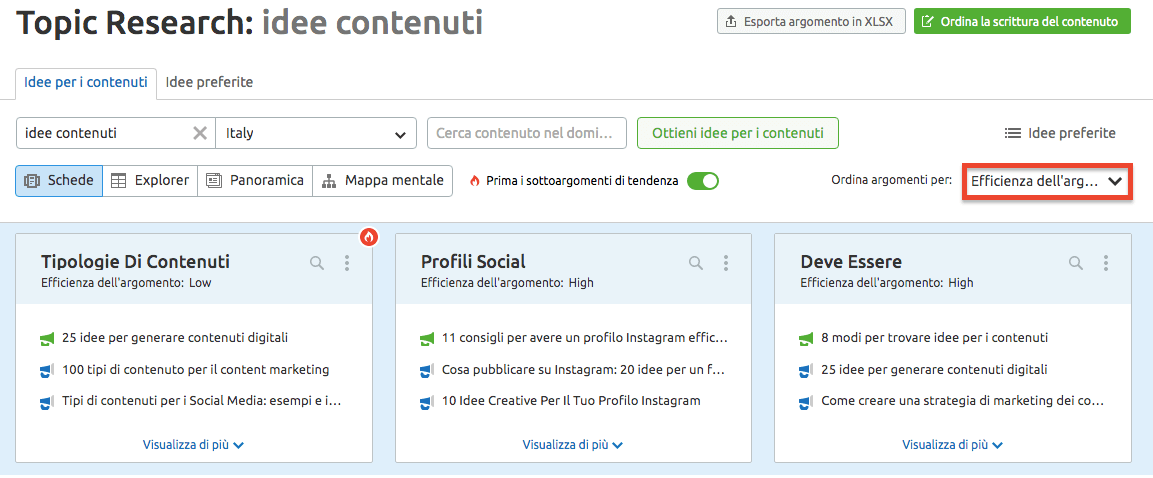
Task: Open the Italy country dropdown
Action: pyautogui.click(x=316, y=133)
